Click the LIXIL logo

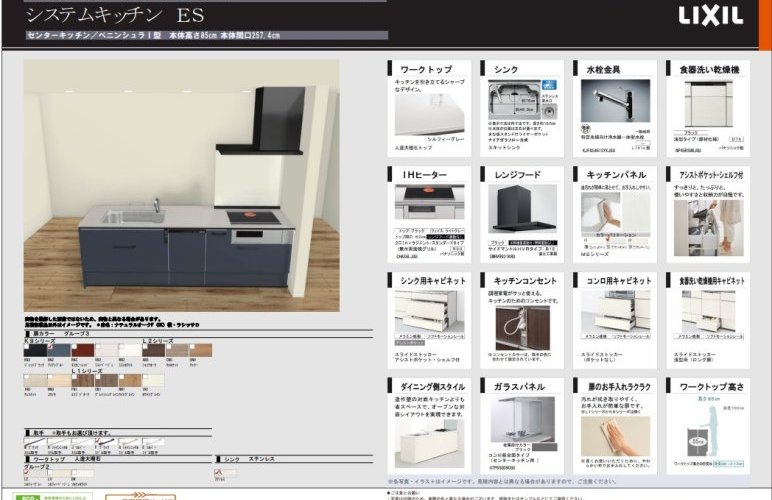(710, 16)
